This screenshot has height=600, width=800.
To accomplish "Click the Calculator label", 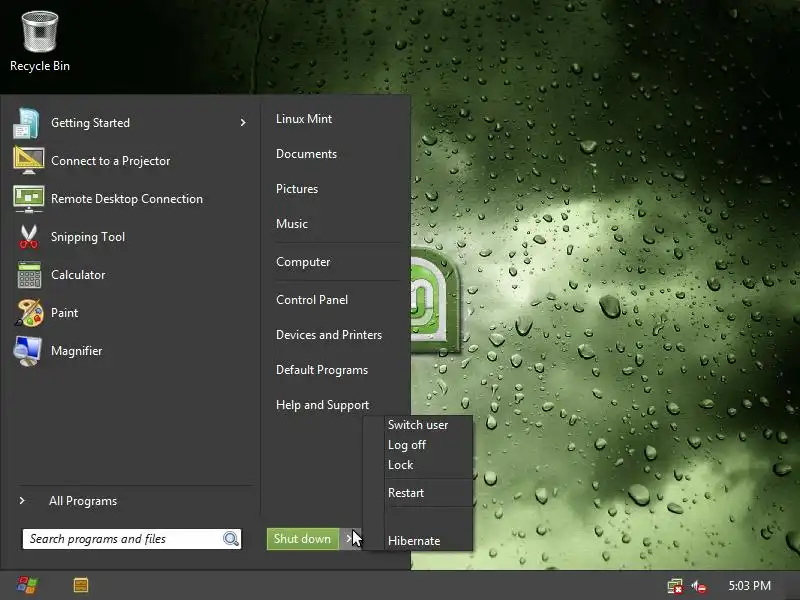I will (x=78, y=275).
